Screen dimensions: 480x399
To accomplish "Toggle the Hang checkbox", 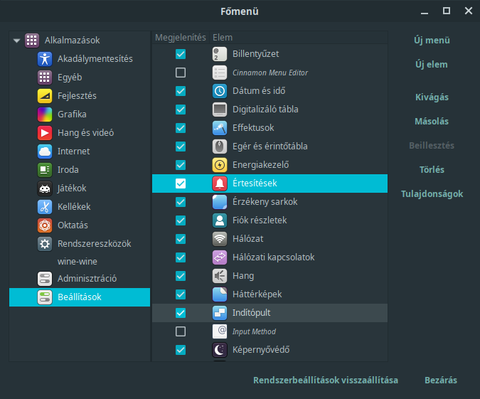I will [181, 276].
